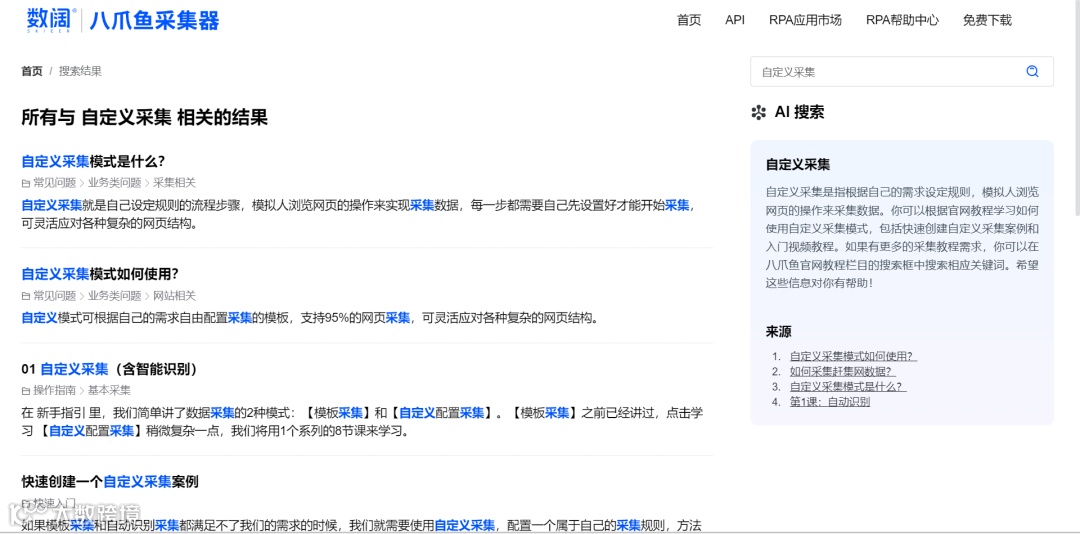Image resolution: width=1080 pixels, height=534 pixels.
Task: Open source 2 如何采集赶集网数据?
Action: coord(843,371)
